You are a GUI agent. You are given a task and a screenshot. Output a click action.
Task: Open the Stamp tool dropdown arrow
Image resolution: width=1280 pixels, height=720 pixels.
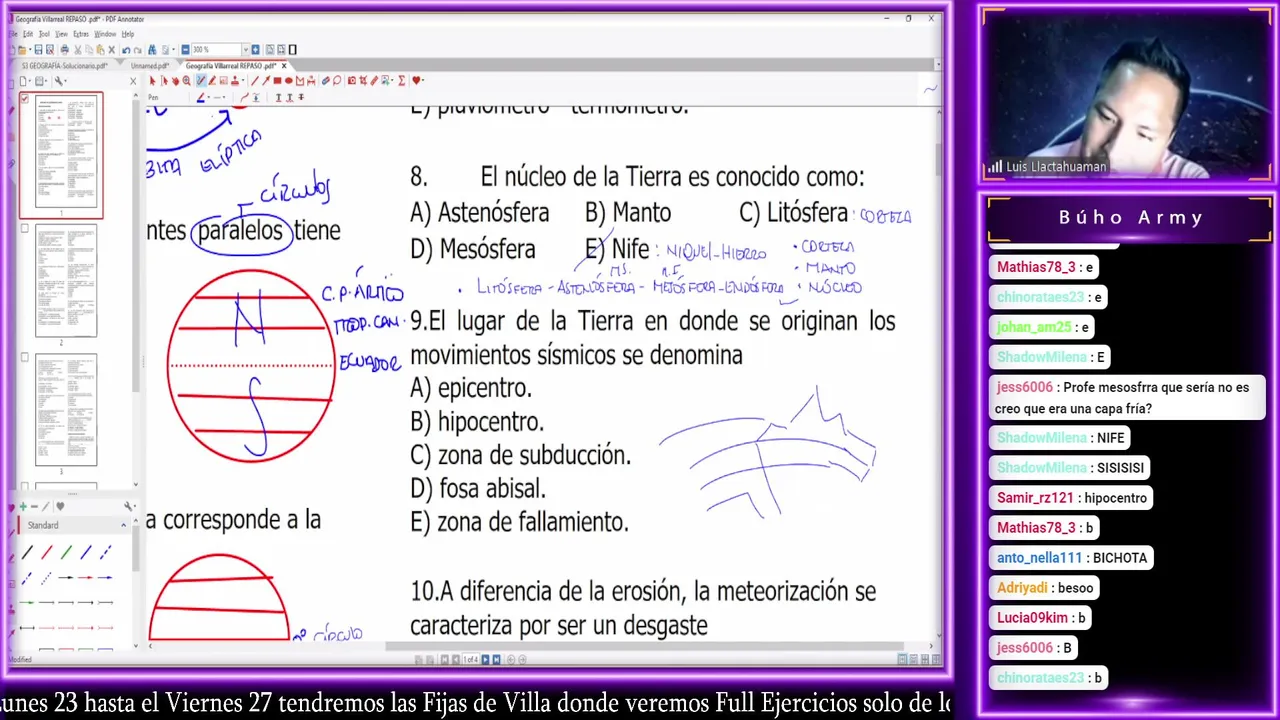[x=243, y=81]
